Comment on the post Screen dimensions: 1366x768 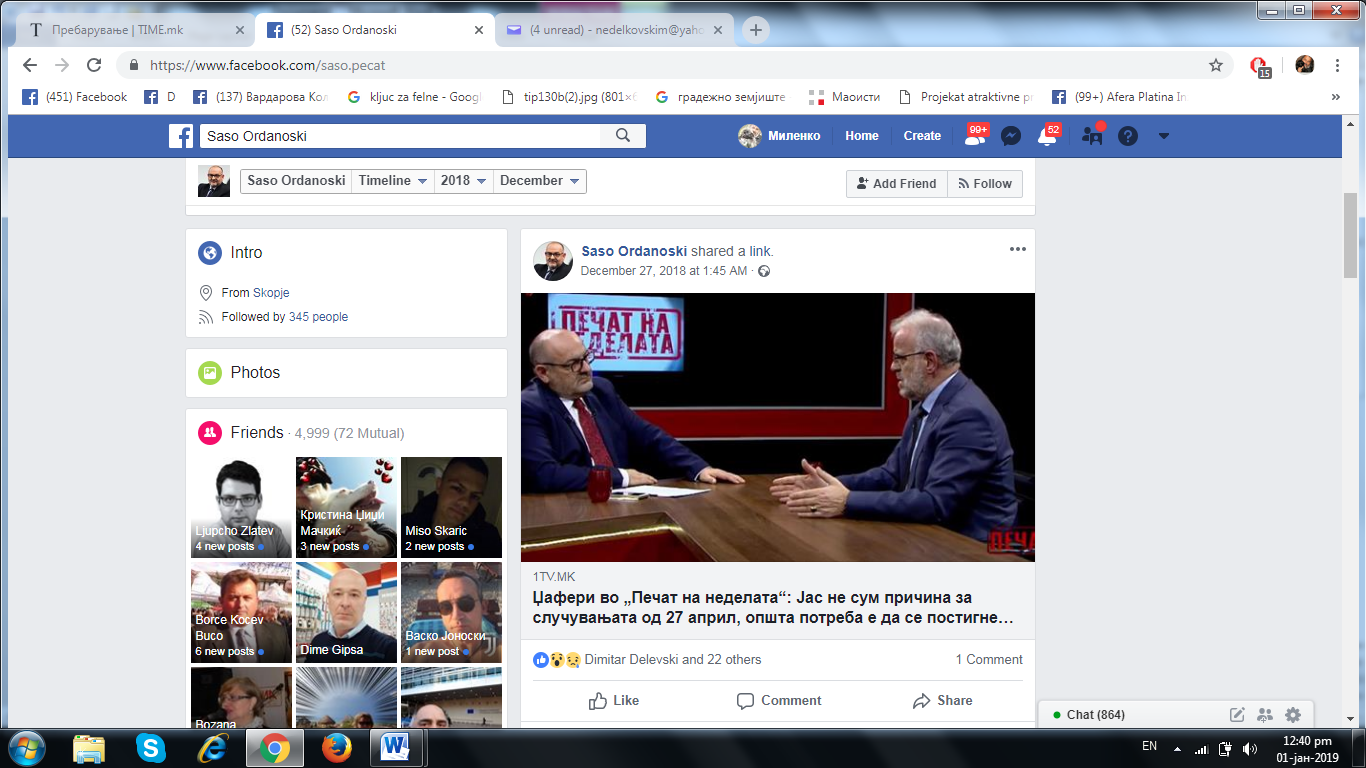click(779, 700)
